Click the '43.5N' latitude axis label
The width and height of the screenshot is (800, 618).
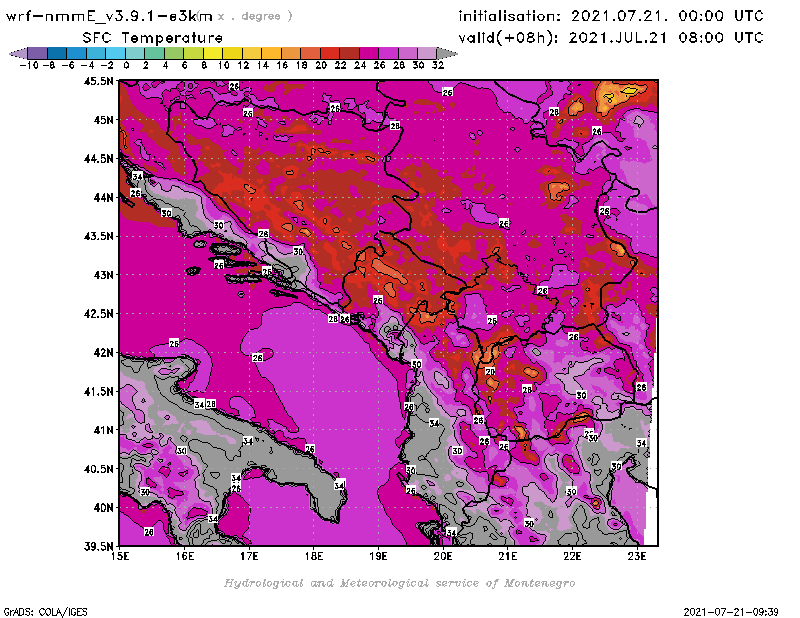[x=98, y=236]
